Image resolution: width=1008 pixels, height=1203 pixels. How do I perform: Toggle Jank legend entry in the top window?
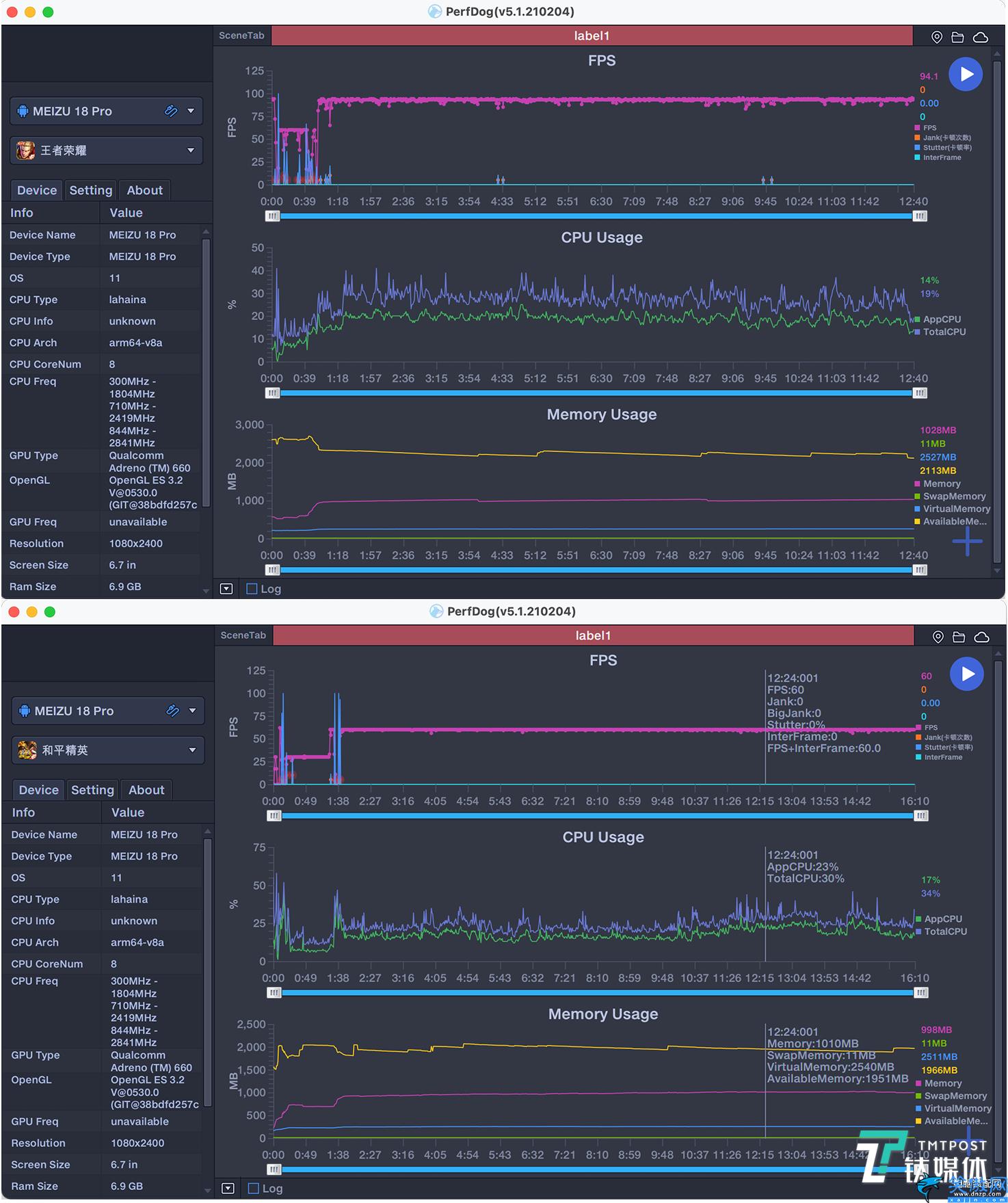click(x=943, y=137)
